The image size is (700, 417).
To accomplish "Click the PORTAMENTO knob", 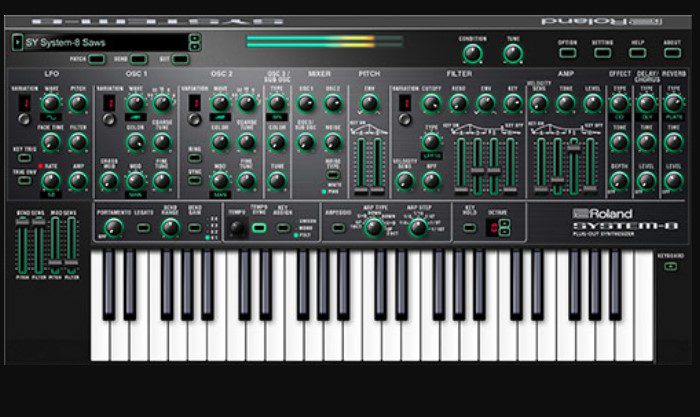I will click(x=113, y=228).
